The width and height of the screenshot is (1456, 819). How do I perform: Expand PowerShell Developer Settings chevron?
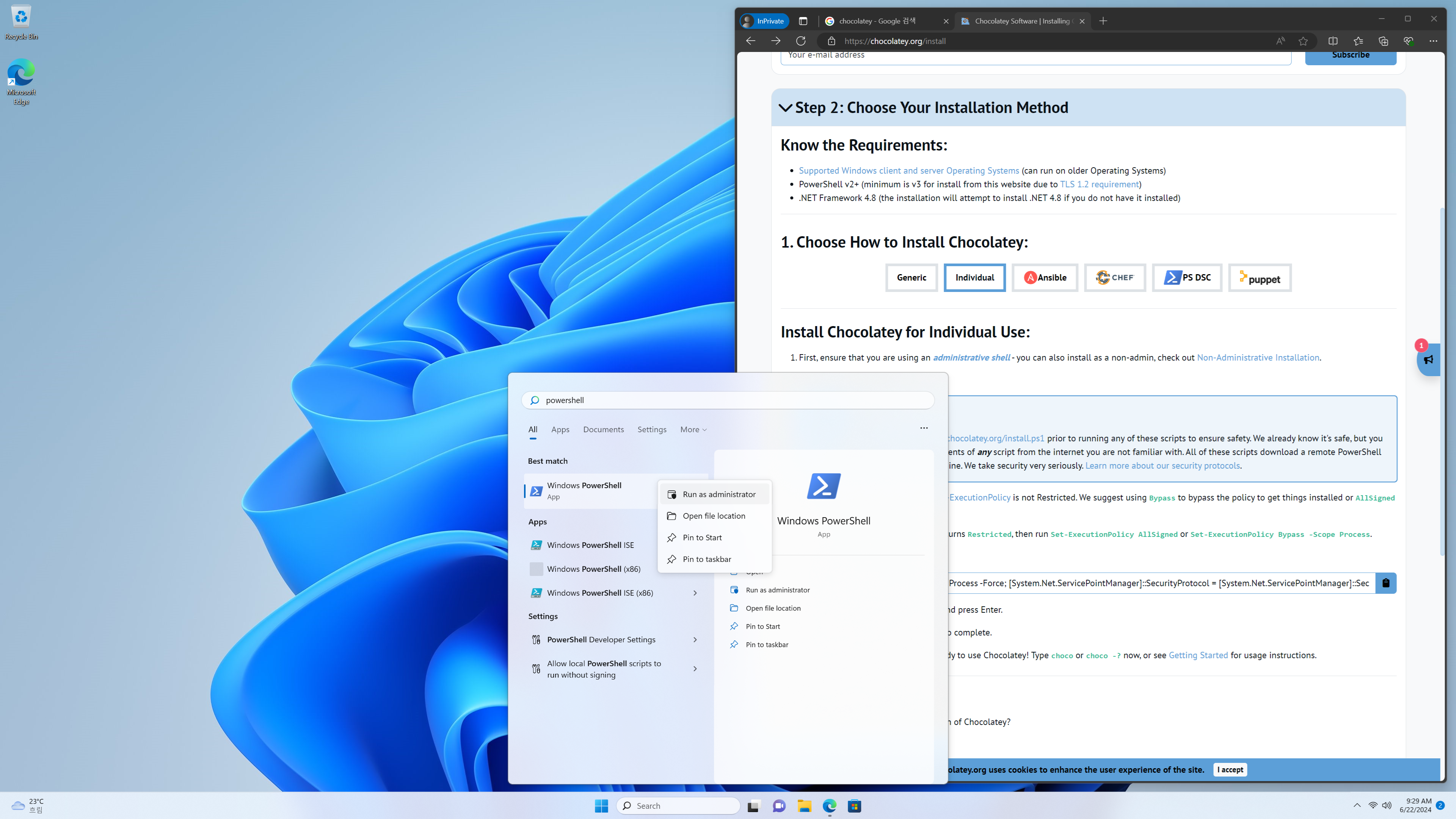tap(695, 640)
